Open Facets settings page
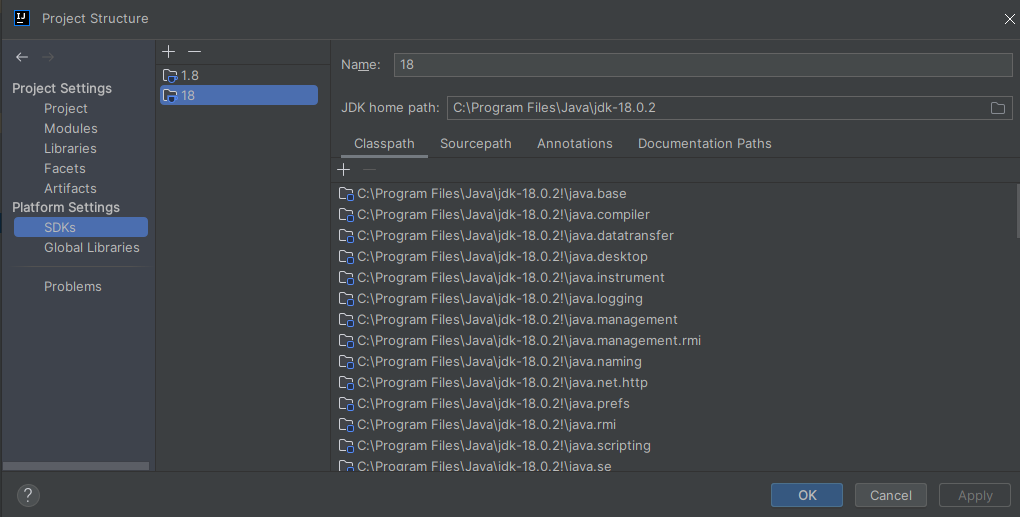1020x517 pixels. coord(64,168)
